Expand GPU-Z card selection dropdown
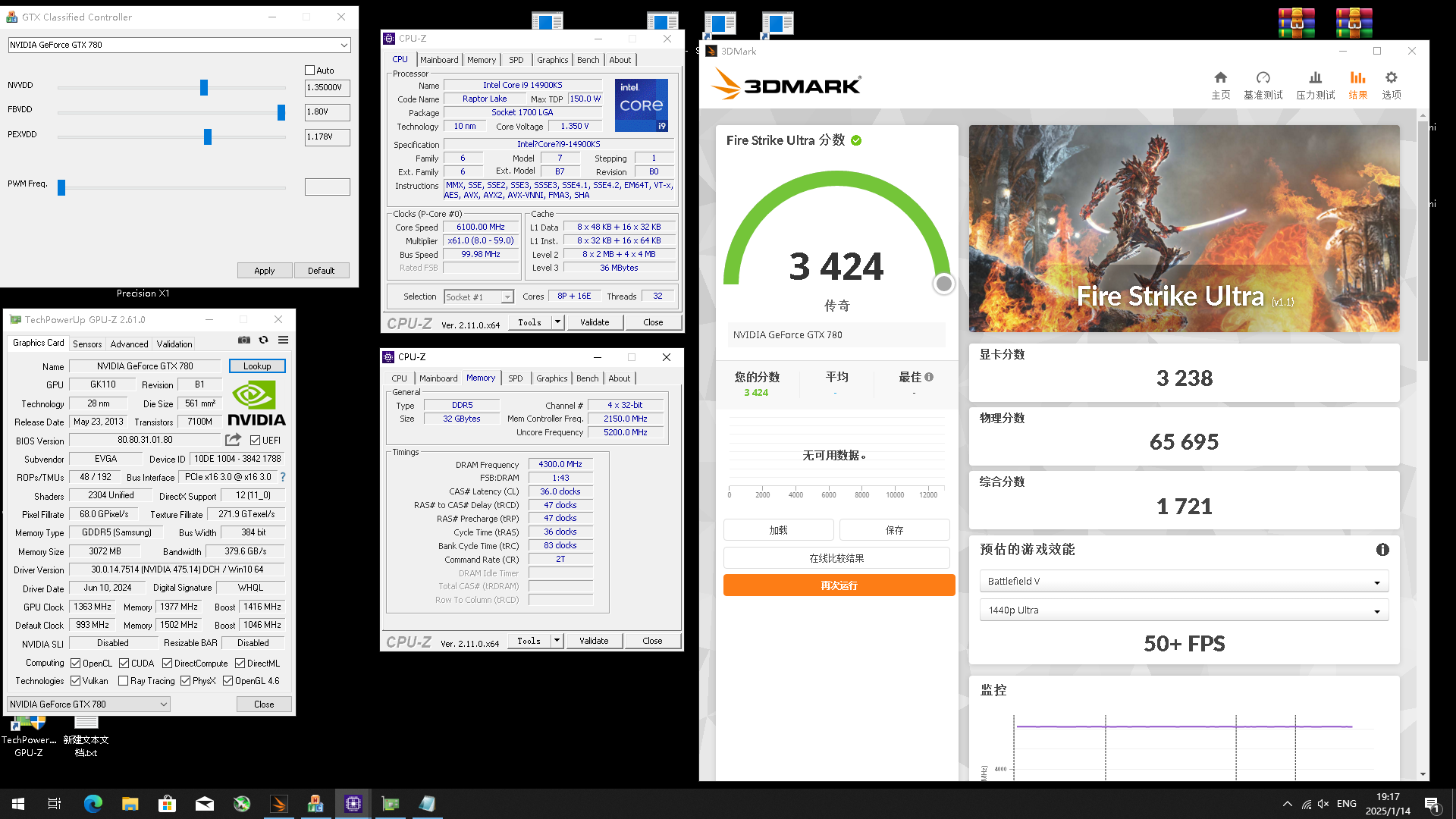The height and width of the screenshot is (819, 1456). coord(163,704)
